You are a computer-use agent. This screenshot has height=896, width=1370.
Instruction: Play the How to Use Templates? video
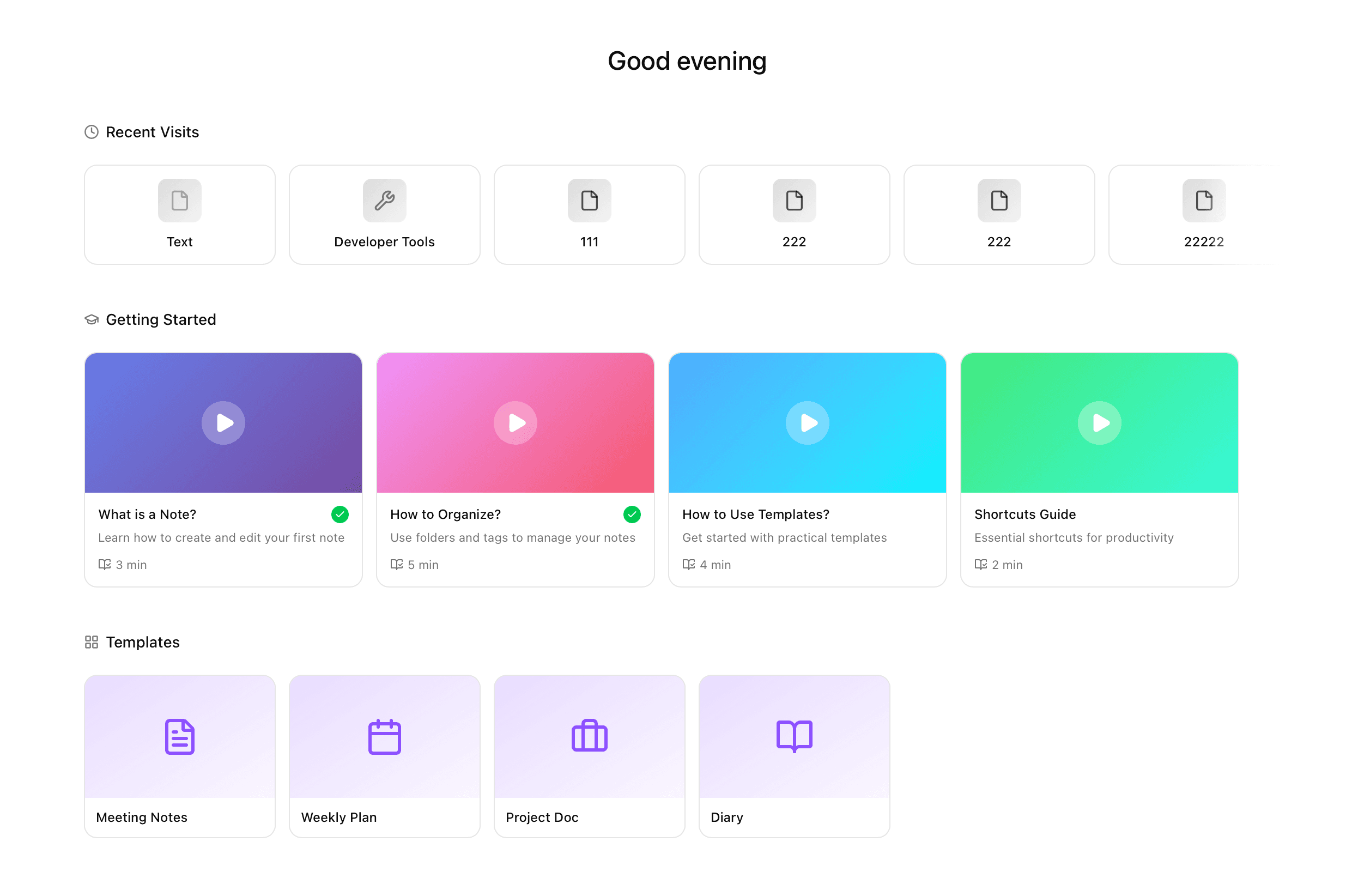pyautogui.click(x=808, y=422)
